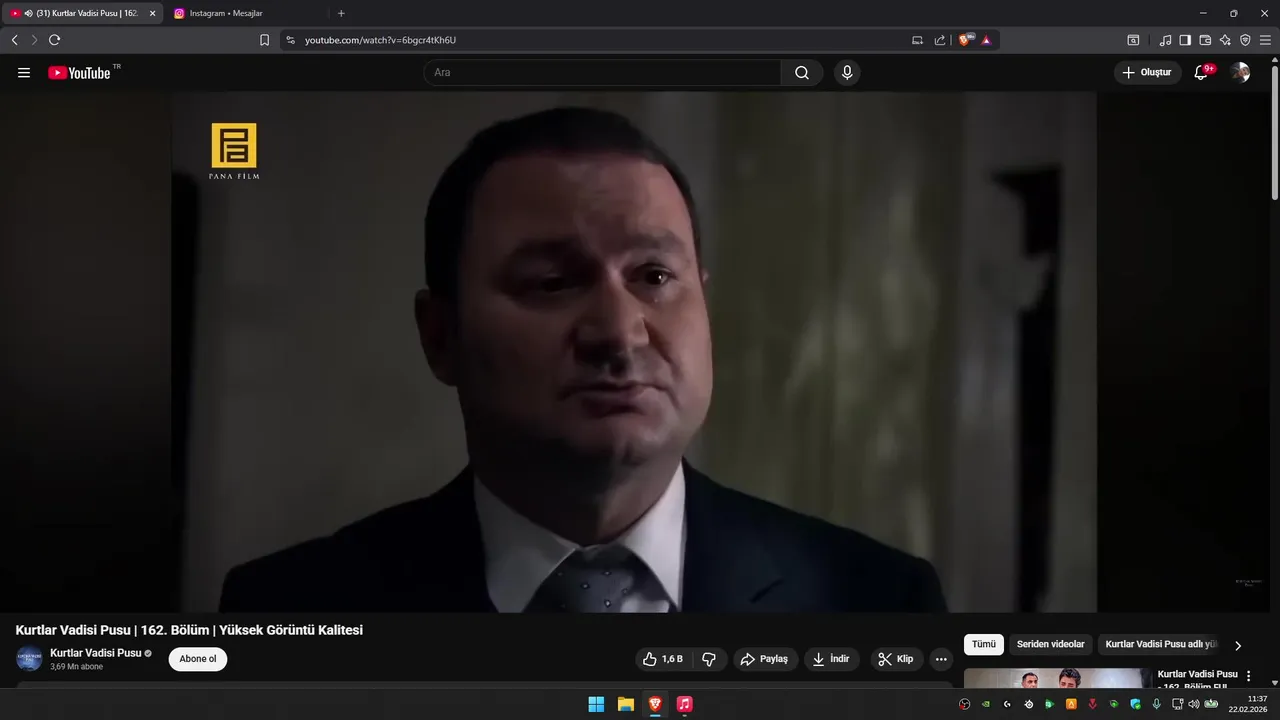1280x720 pixels.
Task: Click the video player to pause
Action: 633,352
